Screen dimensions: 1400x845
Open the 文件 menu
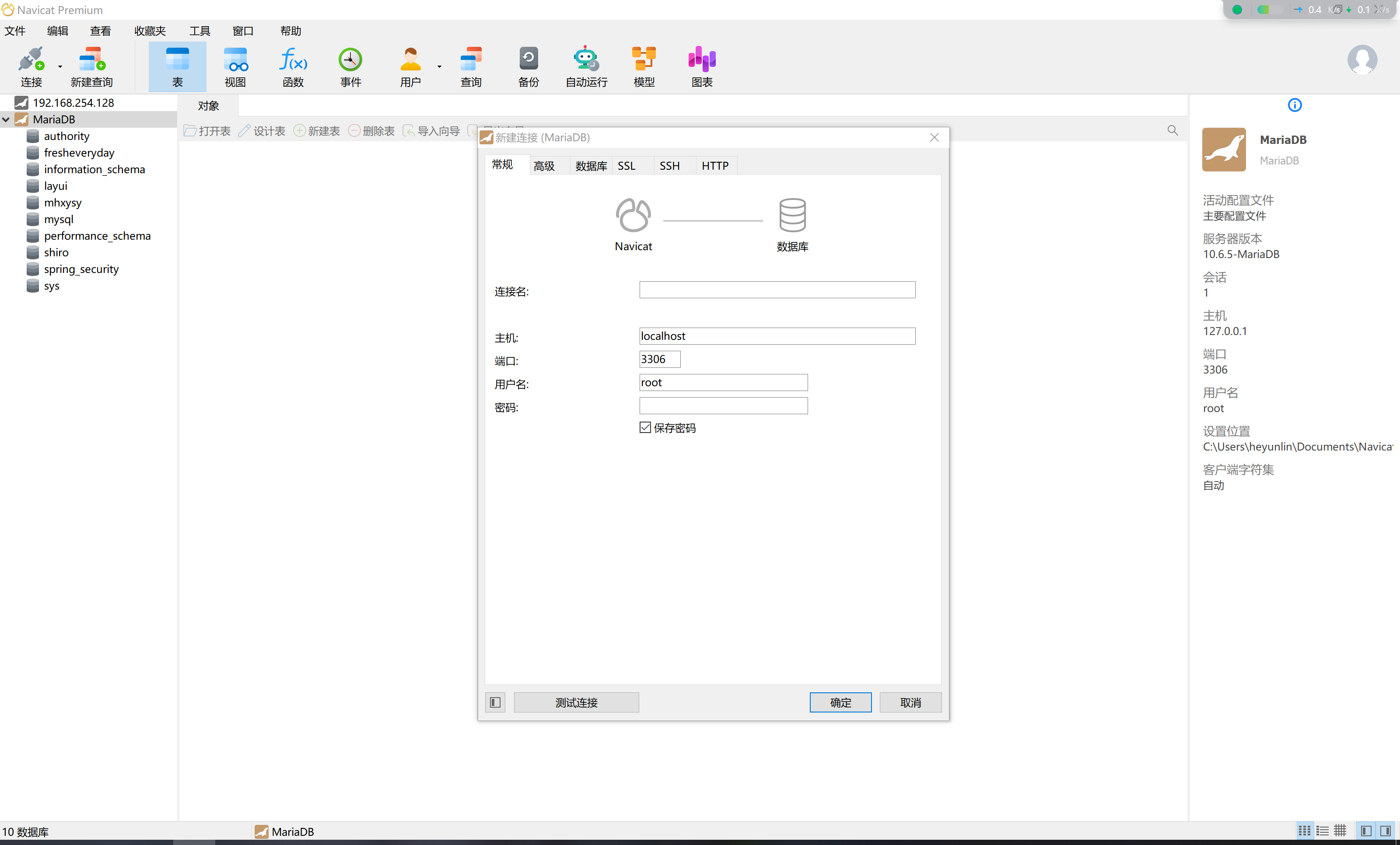click(15, 31)
